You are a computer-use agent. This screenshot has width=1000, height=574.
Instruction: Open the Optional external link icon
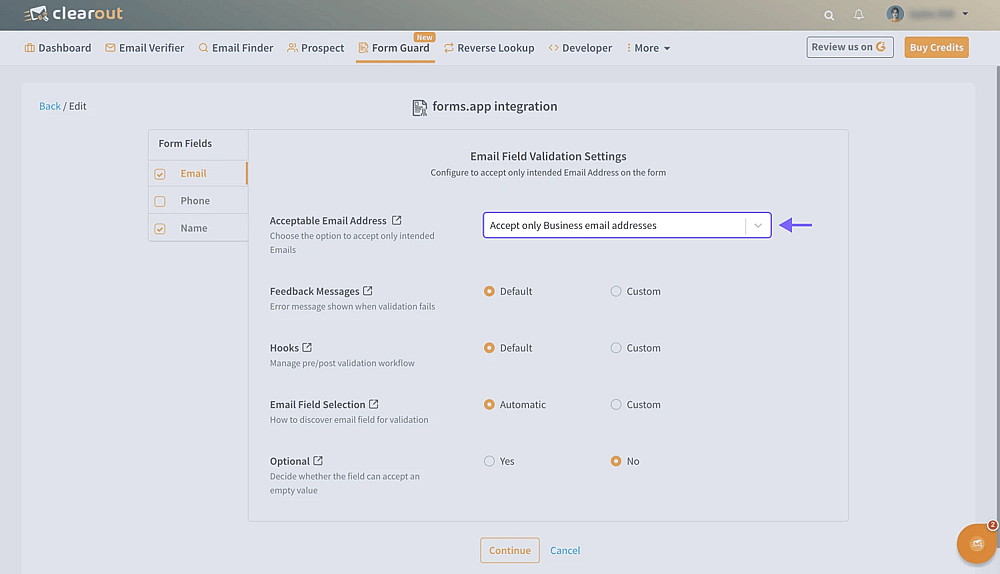tap(318, 460)
